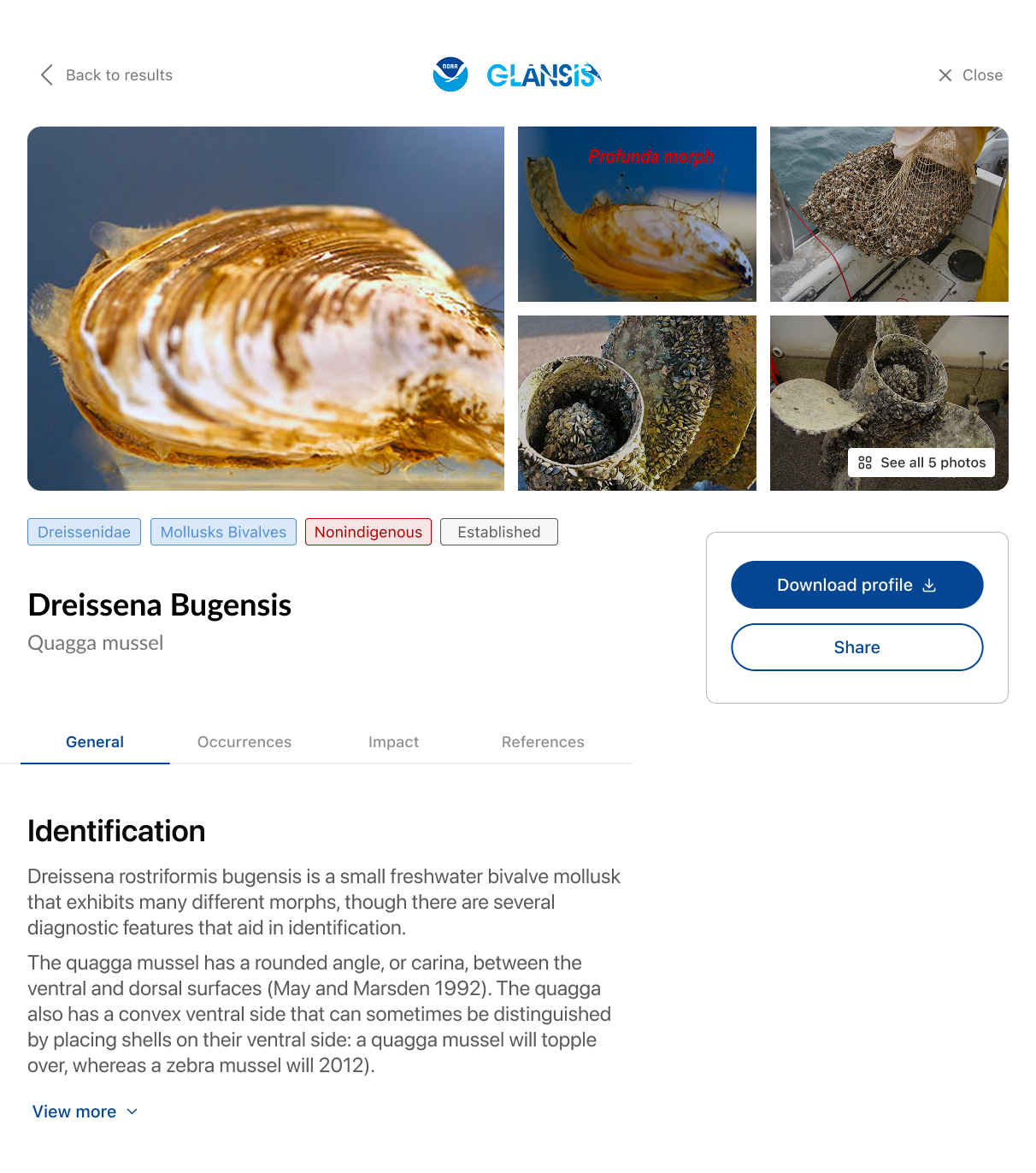
Task: Click the back arrow chevron icon
Action: (x=47, y=75)
